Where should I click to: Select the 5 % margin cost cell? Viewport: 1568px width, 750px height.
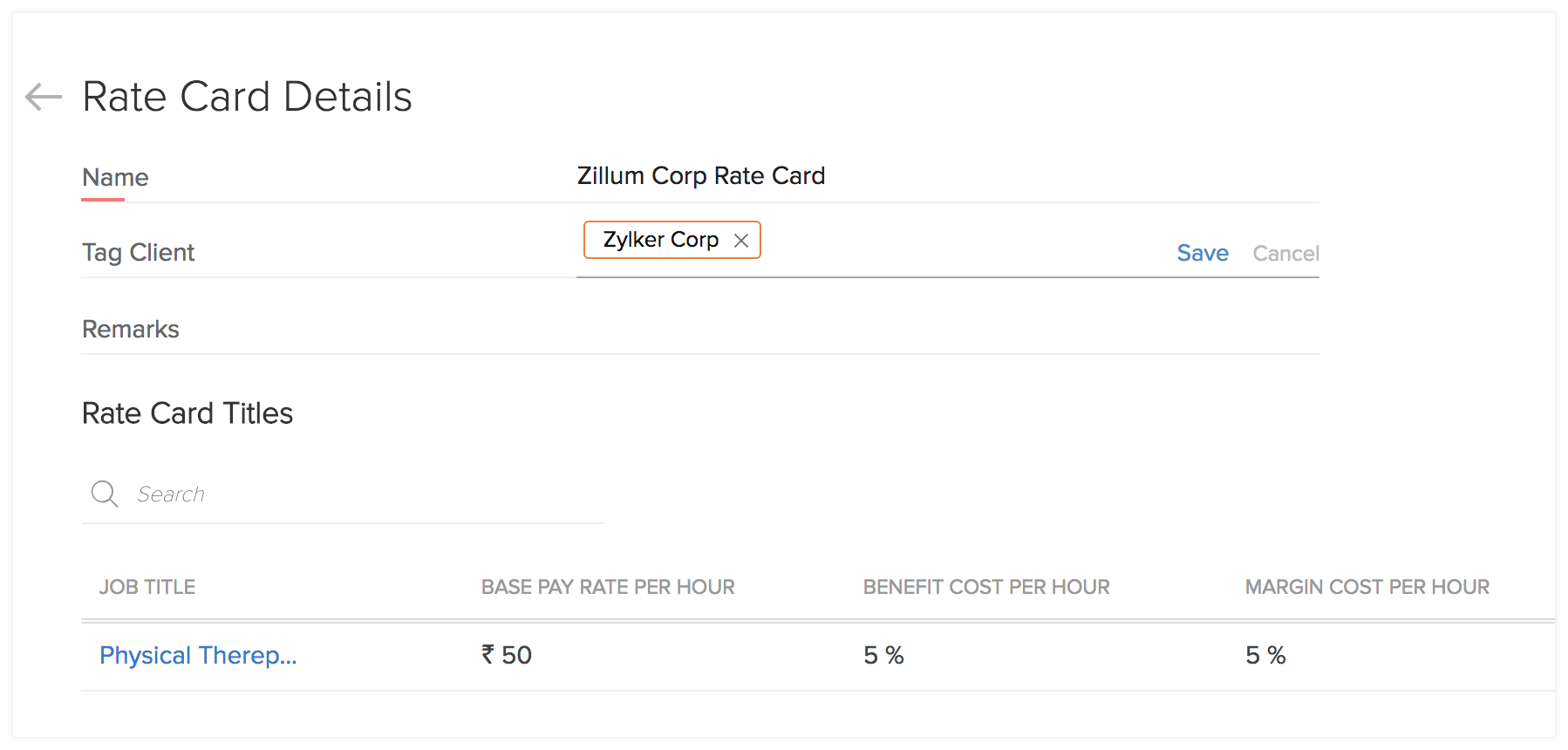[x=1265, y=655]
